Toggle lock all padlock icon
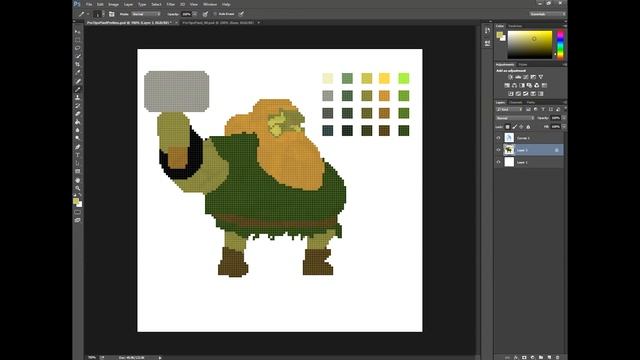The image size is (640, 360). (528, 127)
